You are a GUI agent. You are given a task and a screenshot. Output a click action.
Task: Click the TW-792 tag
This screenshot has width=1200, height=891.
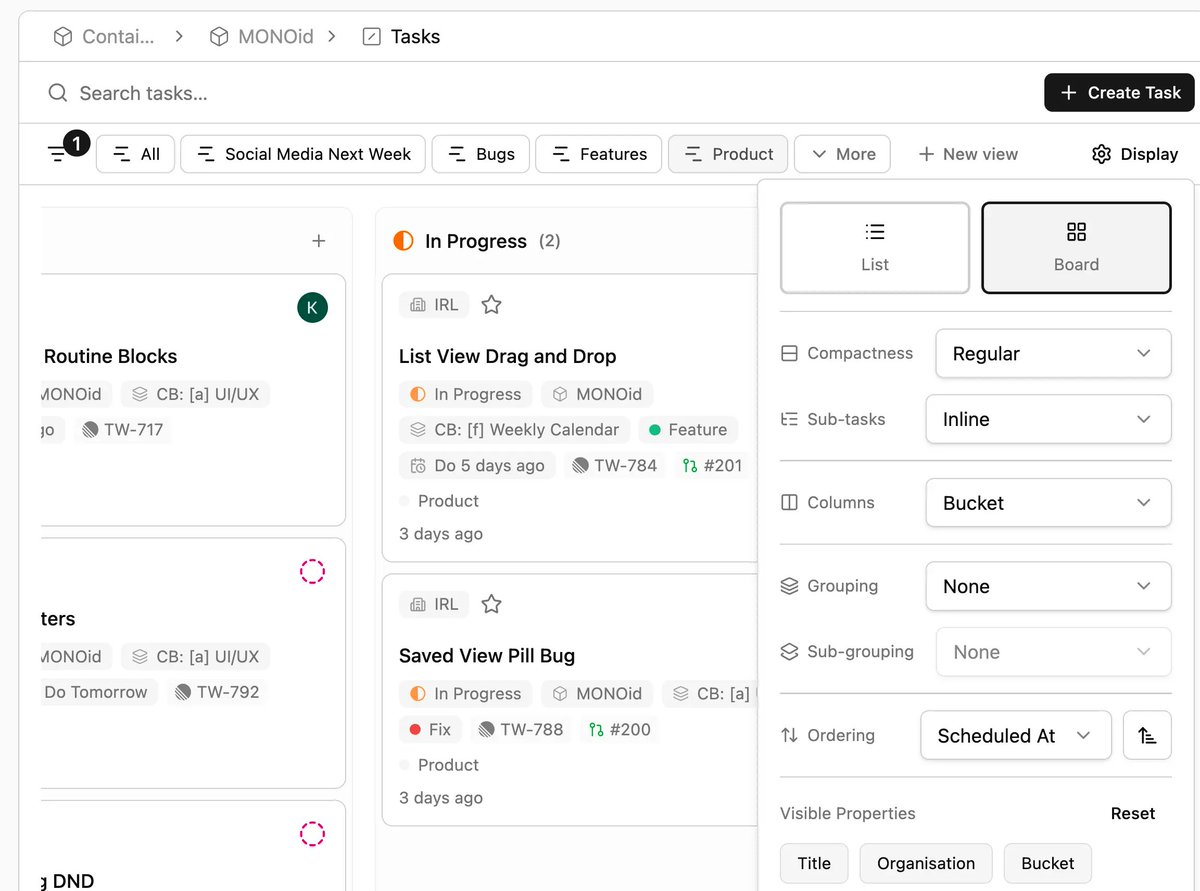(x=217, y=692)
